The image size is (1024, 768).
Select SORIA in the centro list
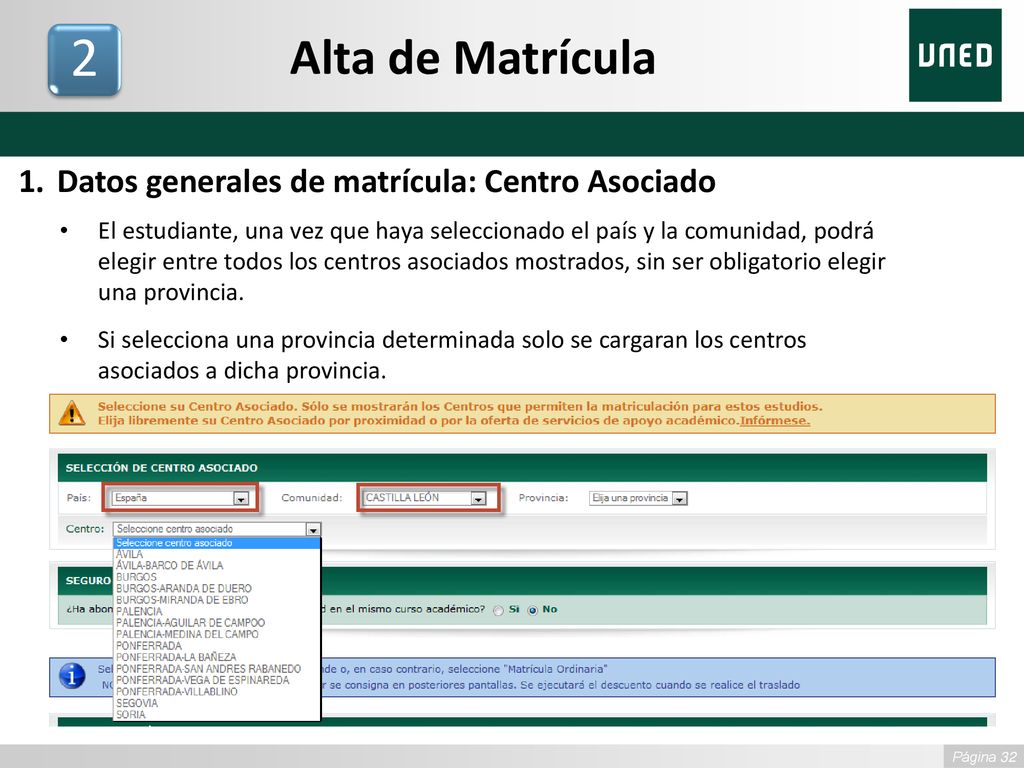(217, 714)
